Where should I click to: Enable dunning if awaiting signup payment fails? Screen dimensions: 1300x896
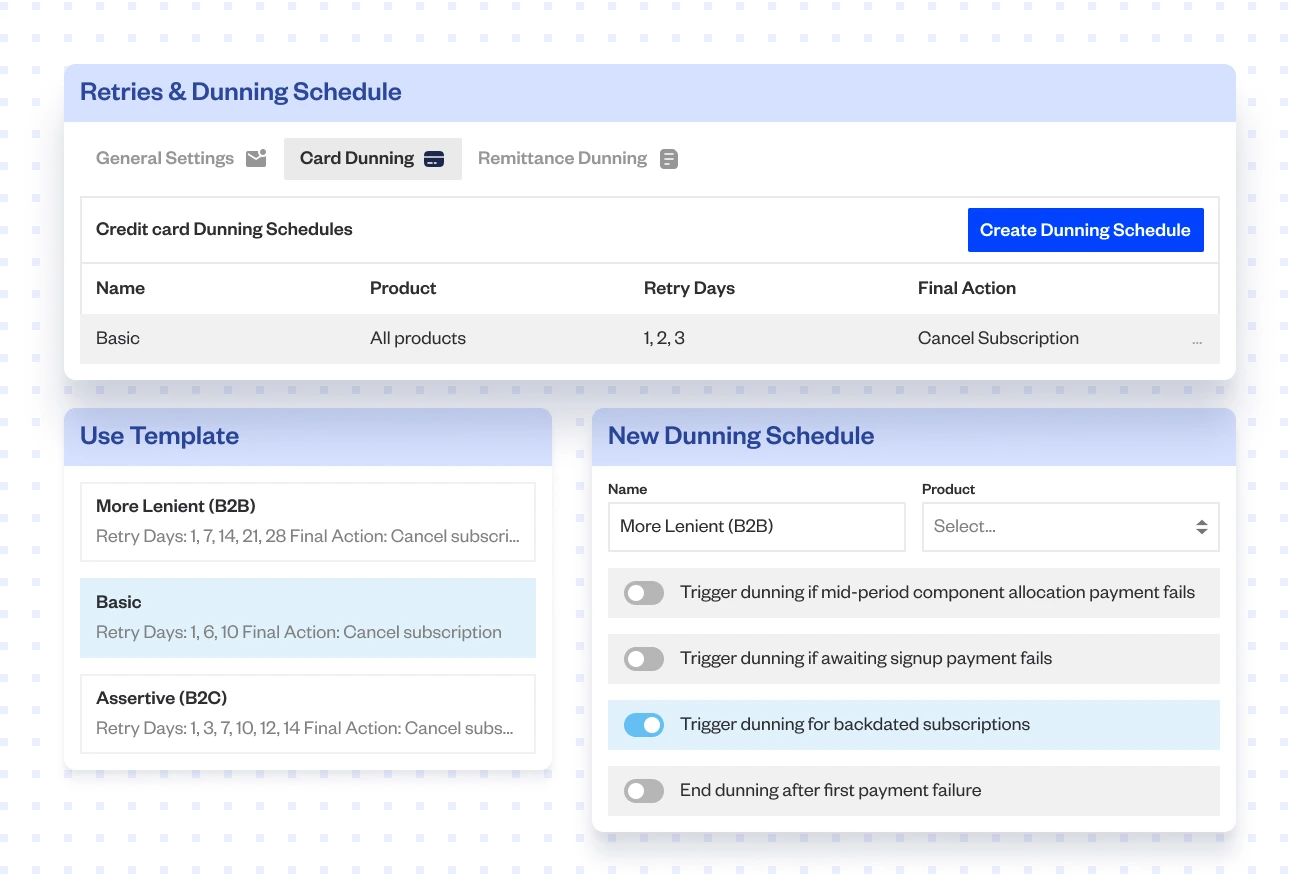coord(644,658)
